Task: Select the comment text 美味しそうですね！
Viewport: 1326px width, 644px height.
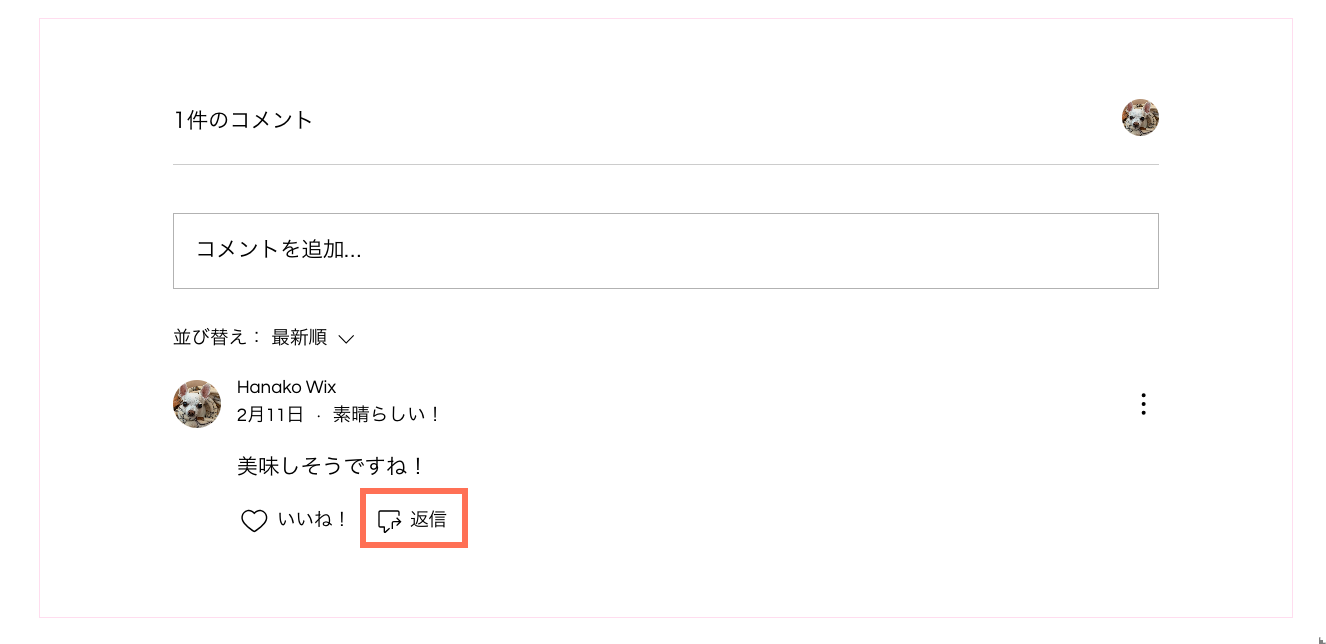Action: (x=331, y=466)
